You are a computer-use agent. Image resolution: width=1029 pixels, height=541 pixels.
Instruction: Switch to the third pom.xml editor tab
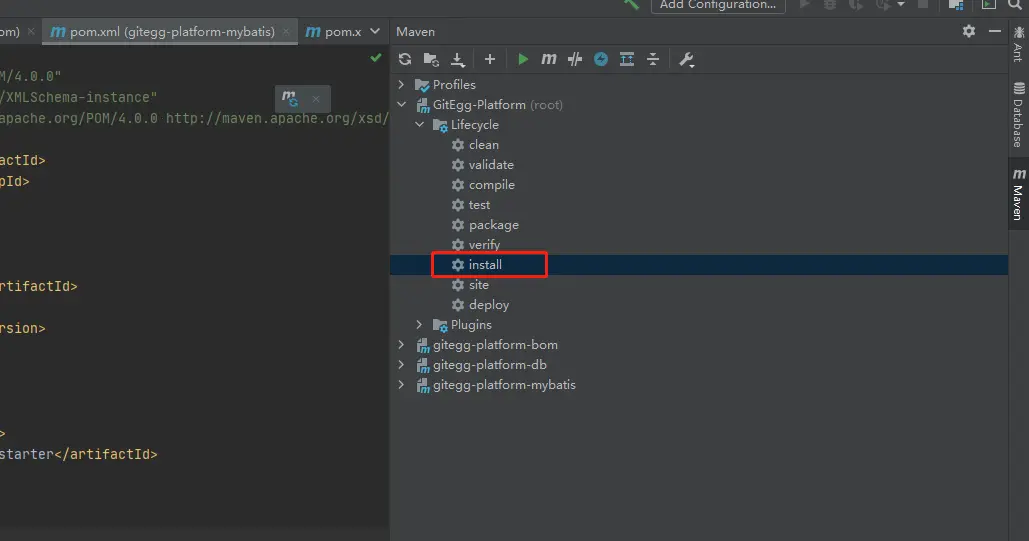click(x=334, y=32)
